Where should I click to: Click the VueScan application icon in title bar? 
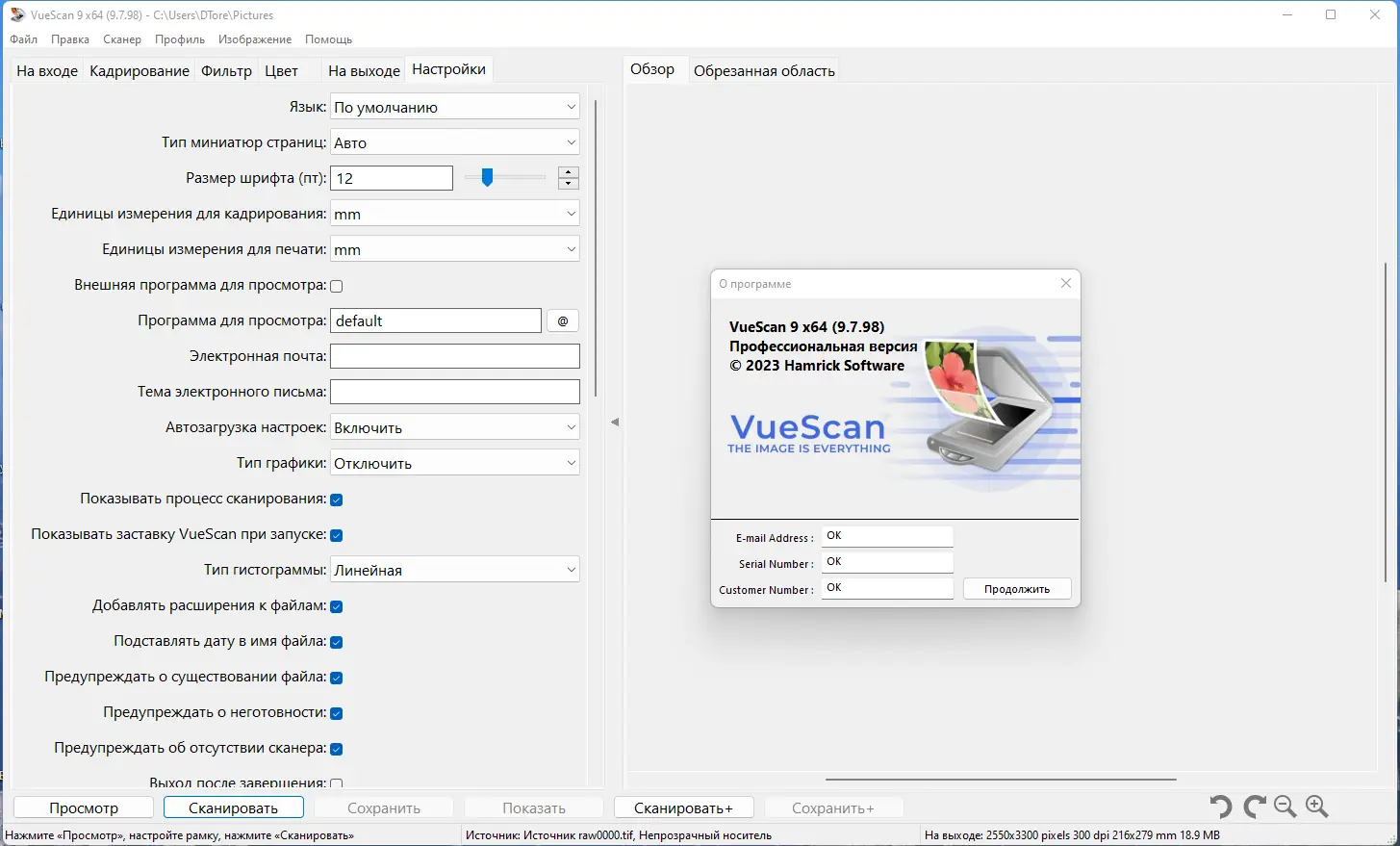coord(15,14)
